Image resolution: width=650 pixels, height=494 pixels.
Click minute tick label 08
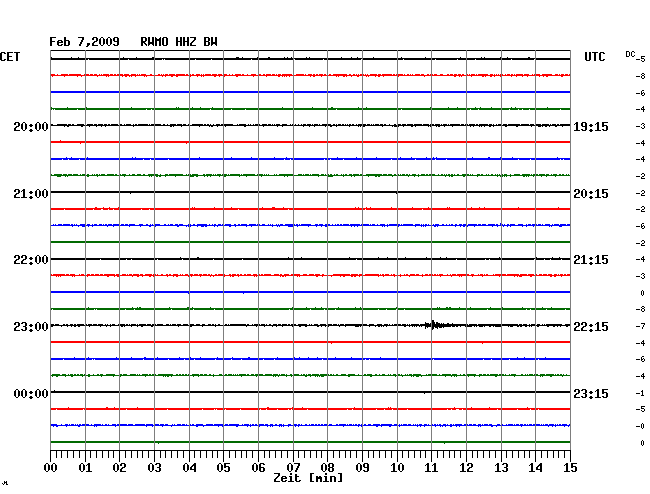[327, 467]
